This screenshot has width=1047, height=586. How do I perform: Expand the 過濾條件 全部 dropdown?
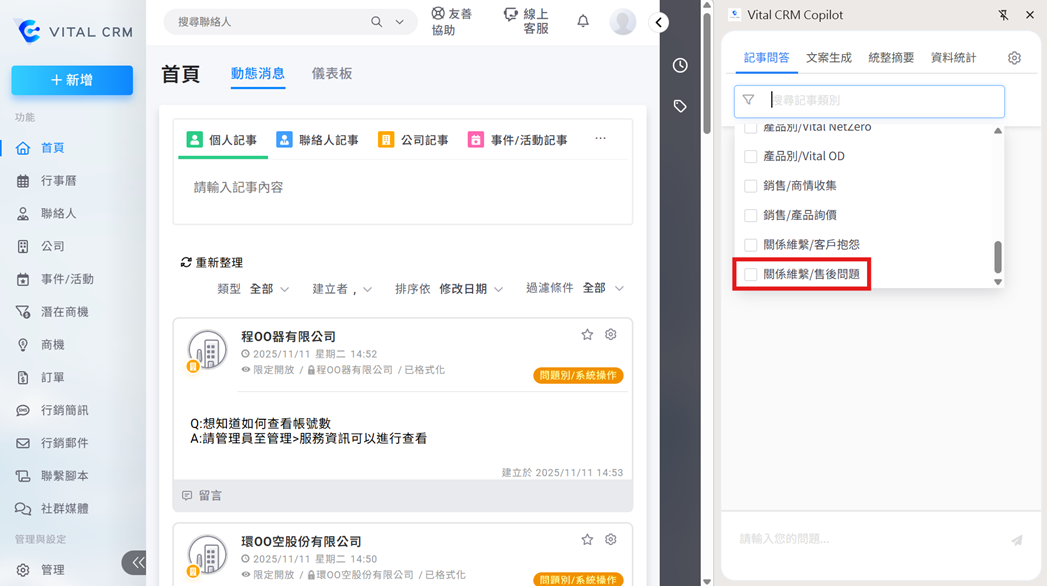click(603, 288)
